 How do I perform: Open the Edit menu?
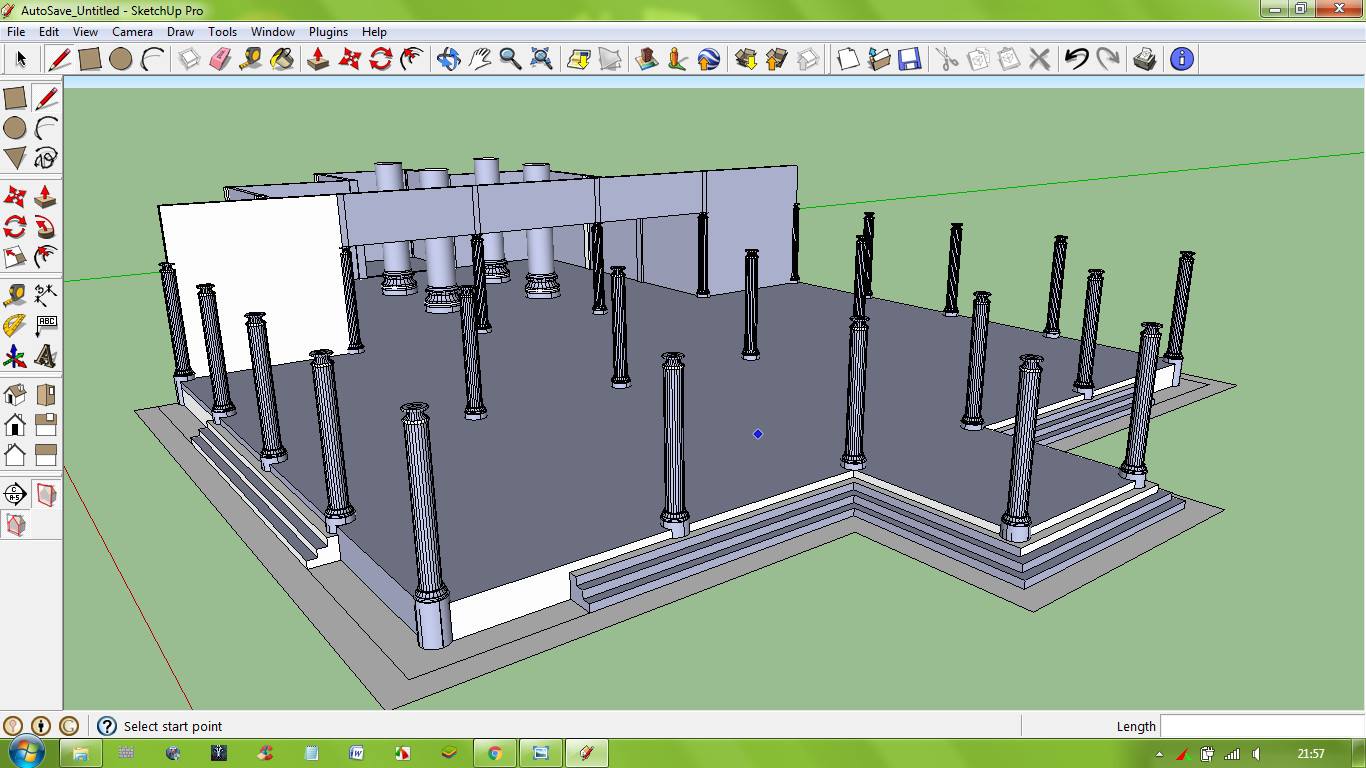point(49,32)
